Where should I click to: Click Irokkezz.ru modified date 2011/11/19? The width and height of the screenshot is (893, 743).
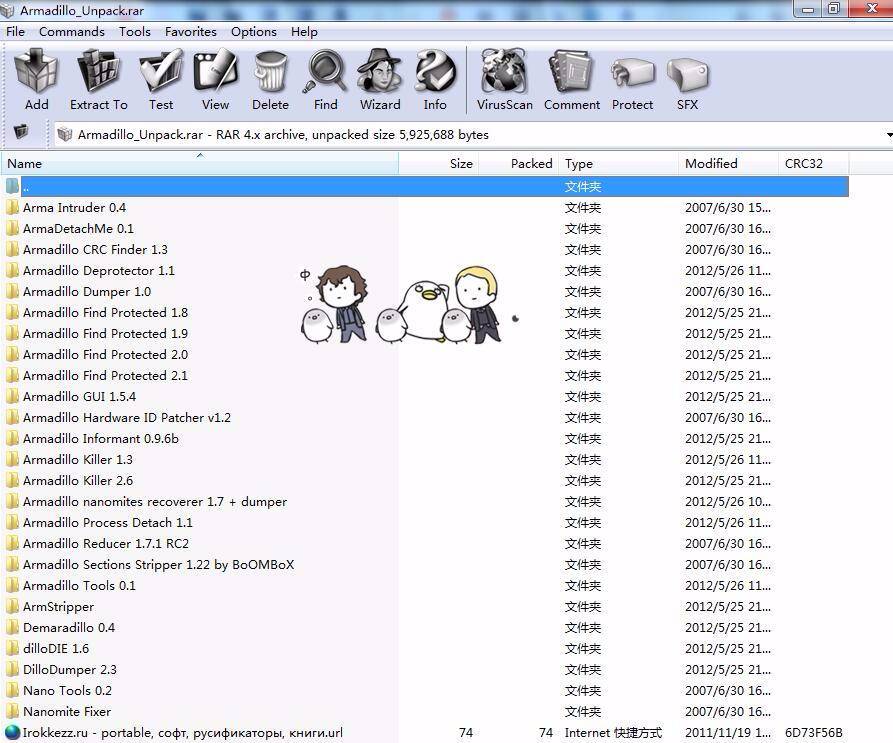[x=728, y=733]
